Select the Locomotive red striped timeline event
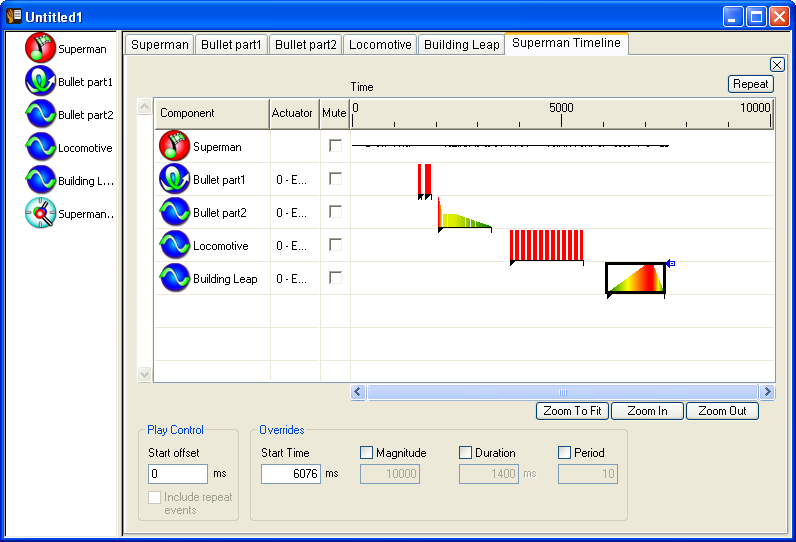This screenshot has height=542, width=796. coord(546,246)
